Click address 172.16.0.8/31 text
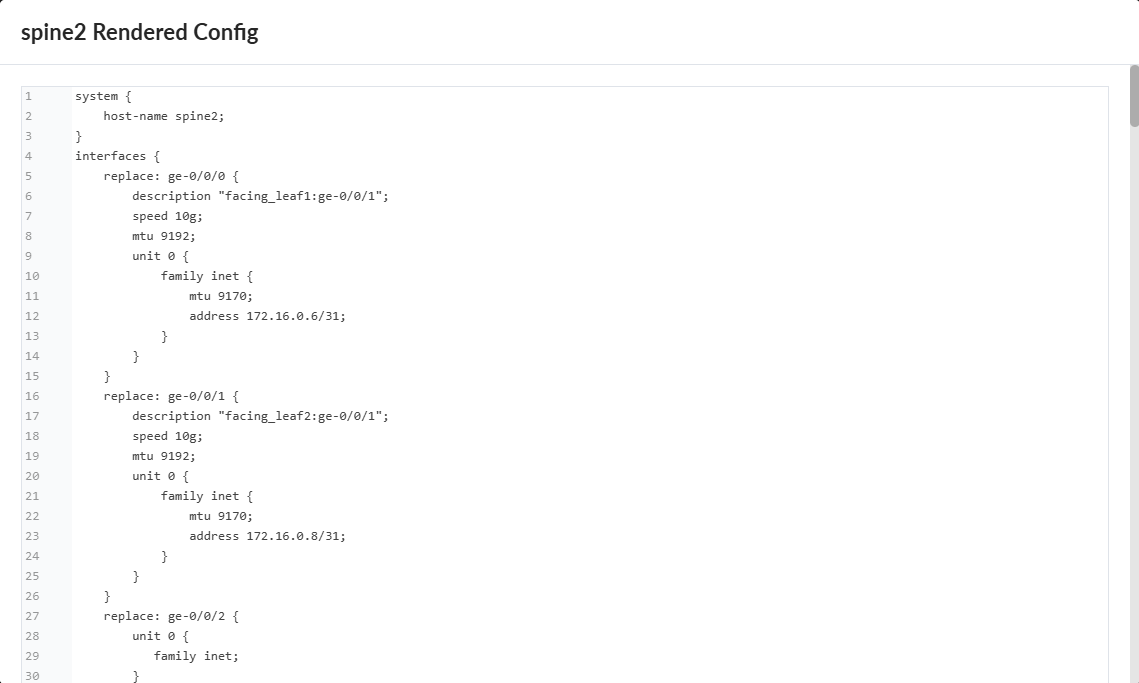This screenshot has height=683, width=1139. (267, 536)
